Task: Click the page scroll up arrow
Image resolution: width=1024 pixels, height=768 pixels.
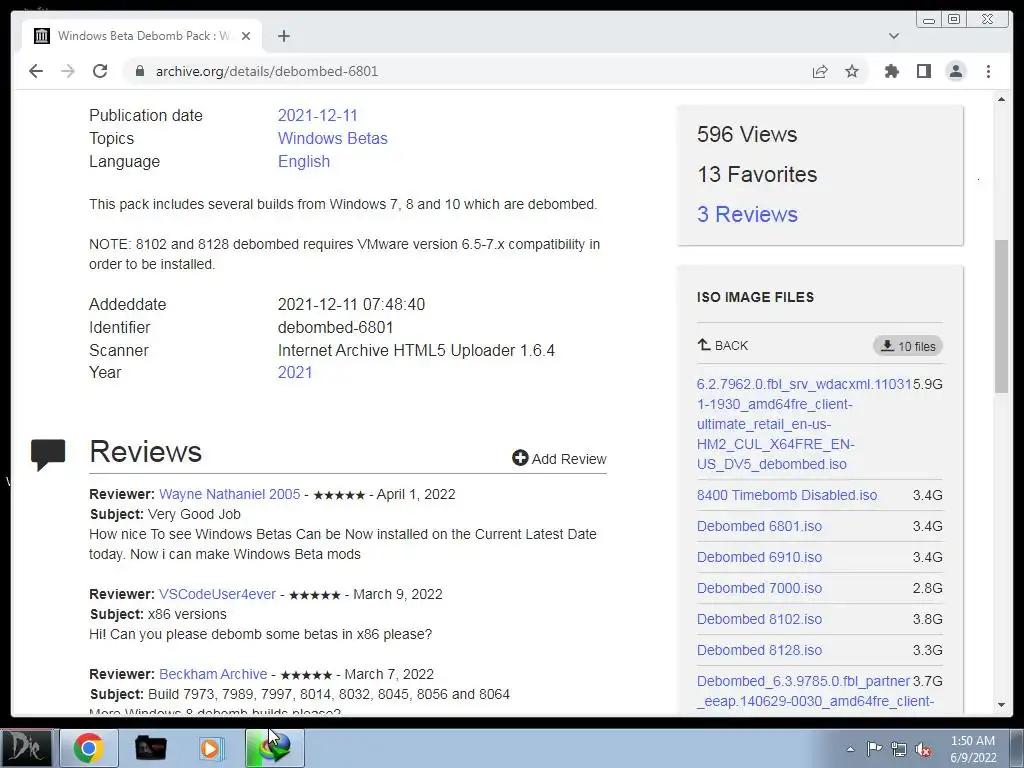Action: pos(1001,99)
